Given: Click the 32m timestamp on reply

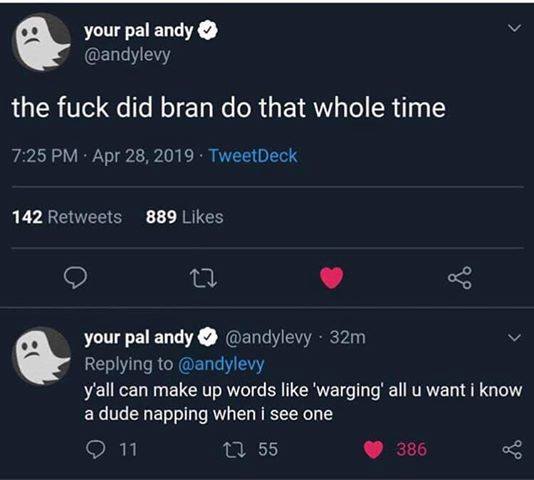Looking at the screenshot, I should tap(348, 337).
